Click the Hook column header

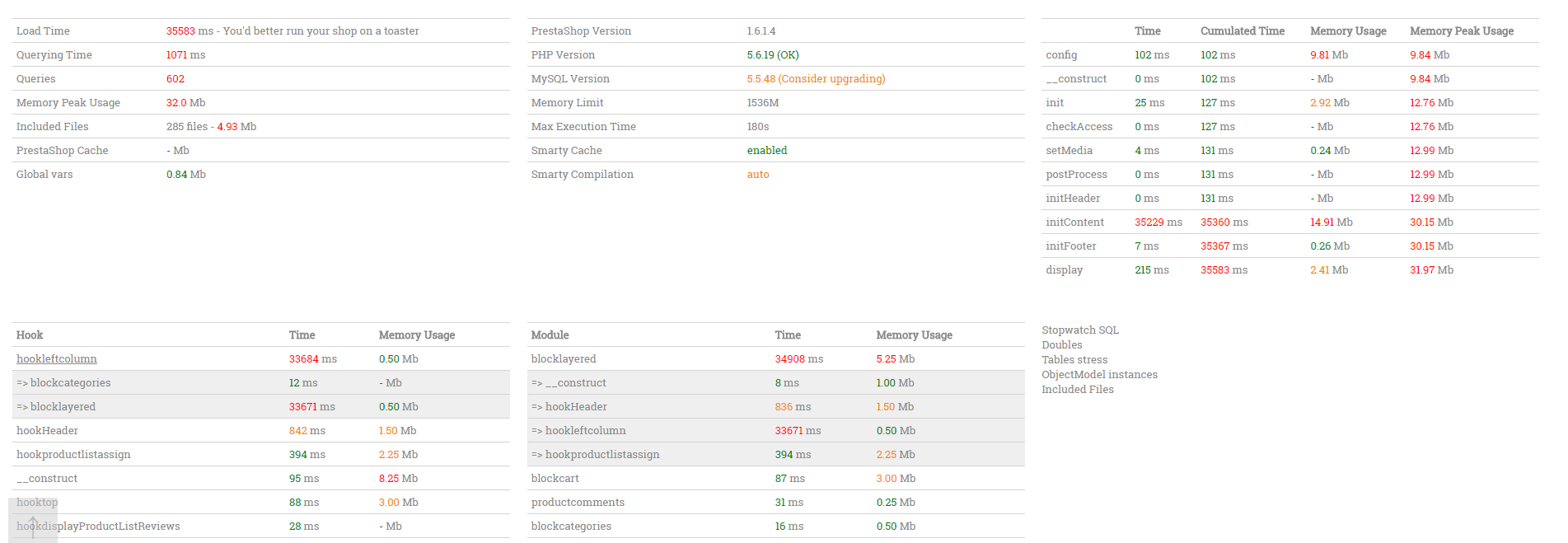30,335
